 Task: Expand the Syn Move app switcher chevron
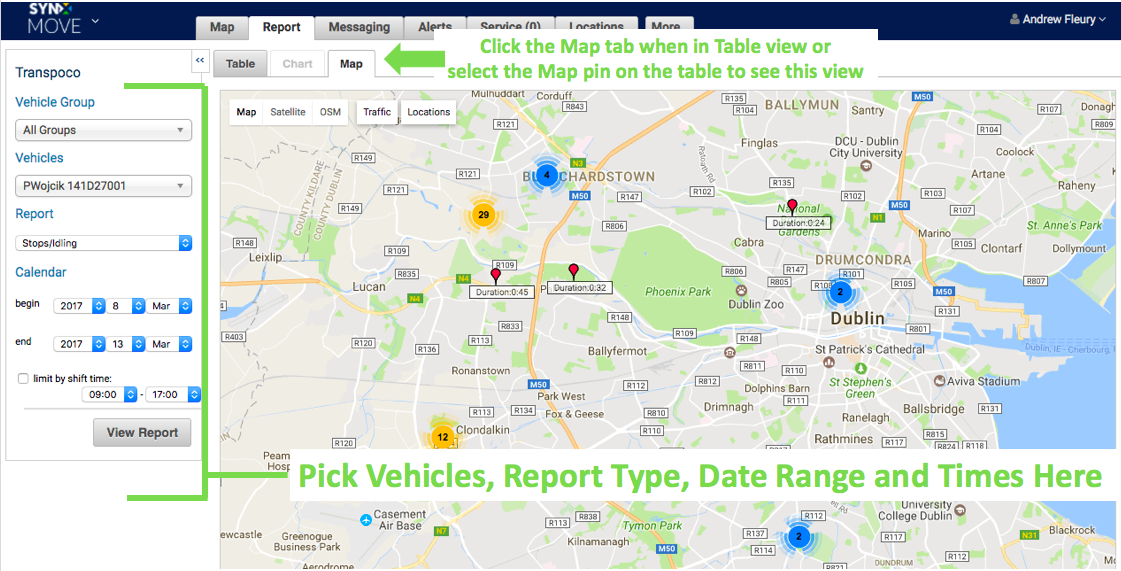click(95, 21)
